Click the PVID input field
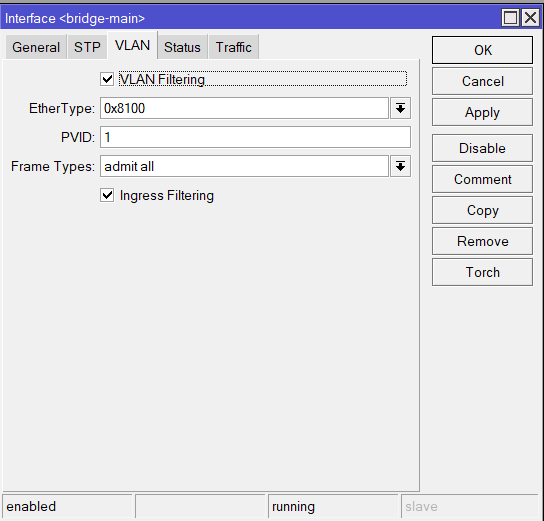The height and width of the screenshot is (521, 544). tap(255, 137)
